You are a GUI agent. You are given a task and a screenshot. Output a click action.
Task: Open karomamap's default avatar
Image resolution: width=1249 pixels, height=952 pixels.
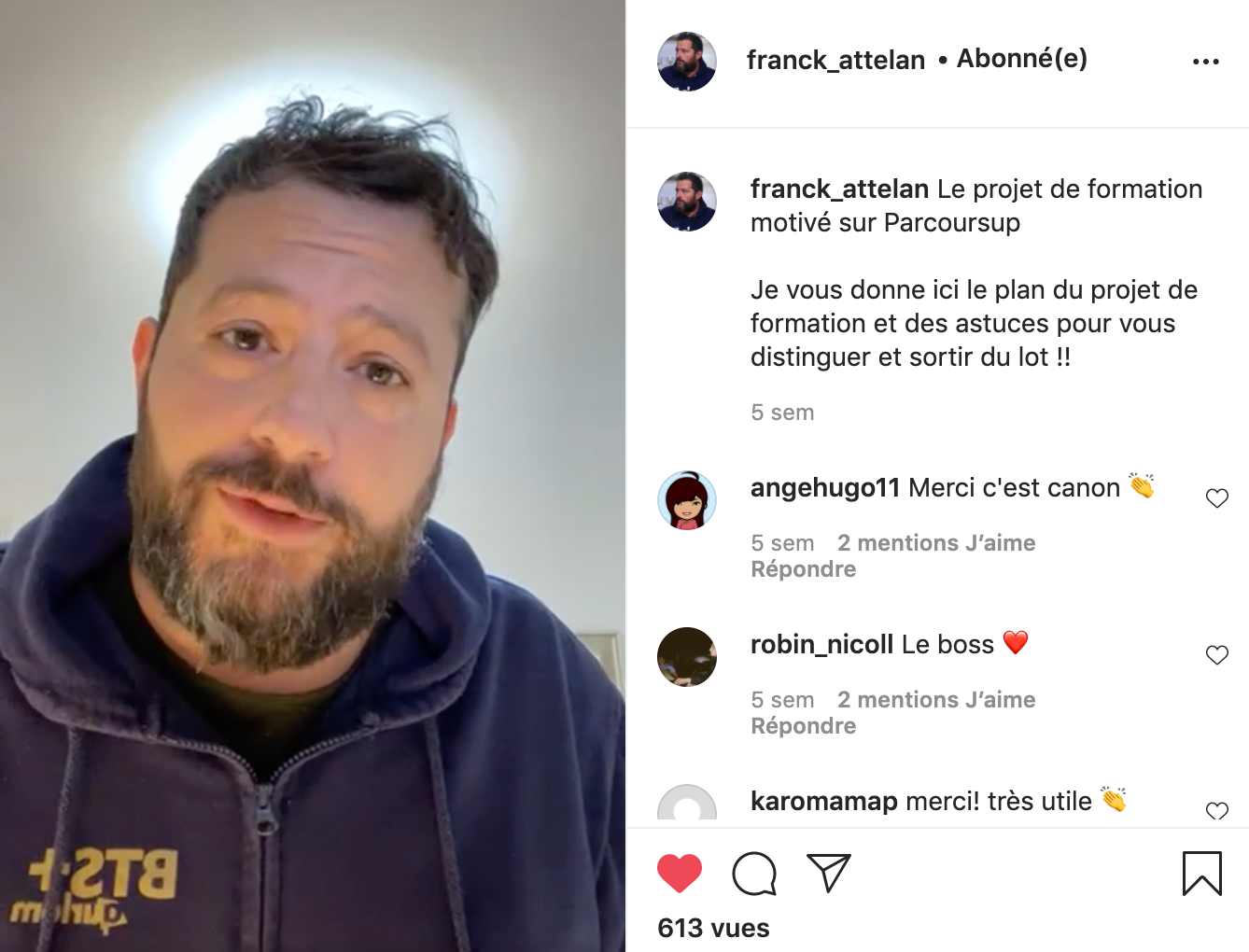click(687, 803)
